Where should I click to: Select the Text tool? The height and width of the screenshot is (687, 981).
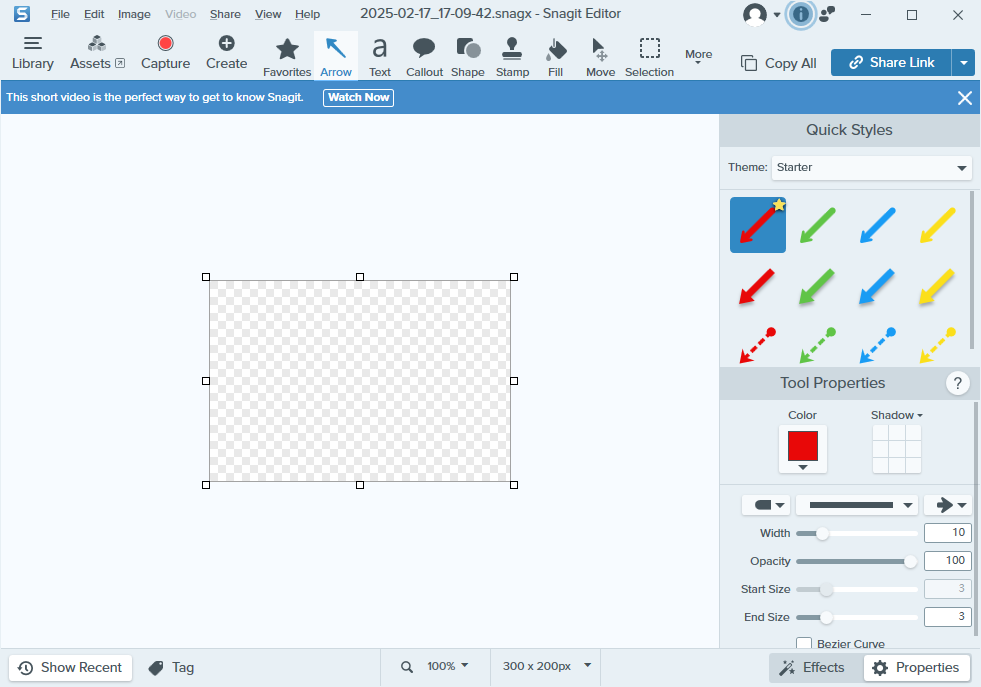click(380, 57)
